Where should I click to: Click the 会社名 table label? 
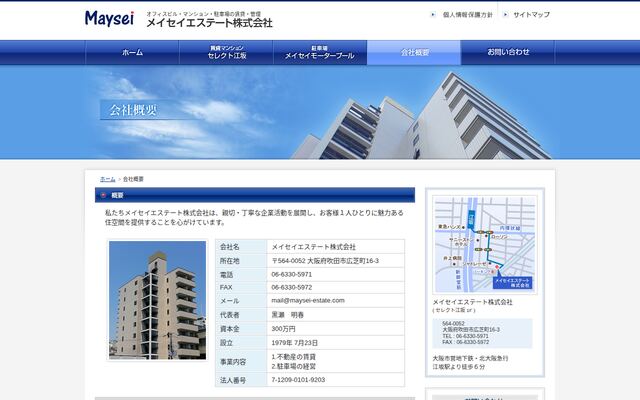(230, 247)
